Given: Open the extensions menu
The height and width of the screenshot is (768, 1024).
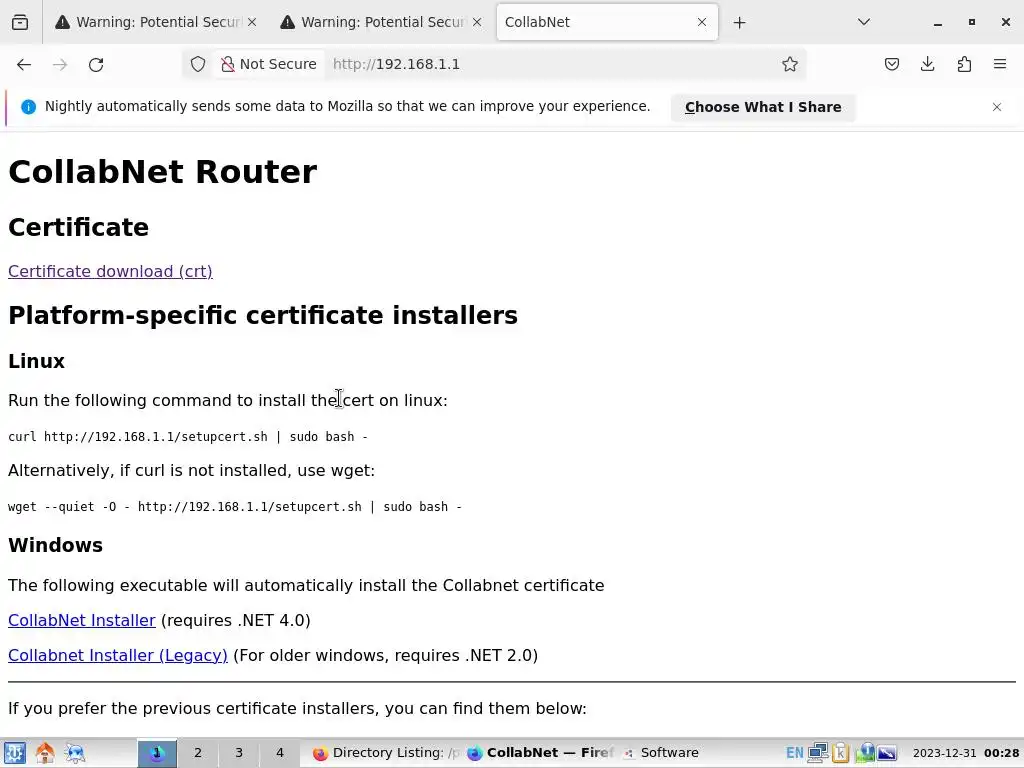Looking at the screenshot, I should [964, 64].
